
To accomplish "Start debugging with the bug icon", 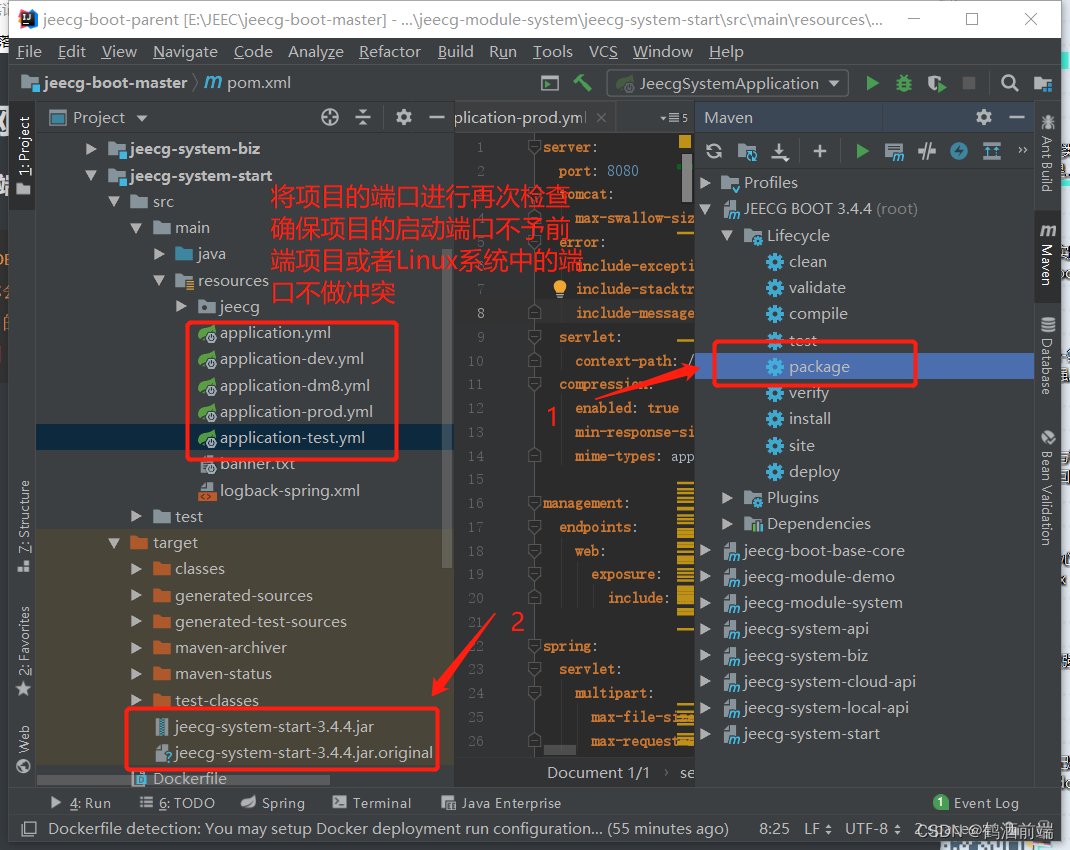I will (x=903, y=83).
